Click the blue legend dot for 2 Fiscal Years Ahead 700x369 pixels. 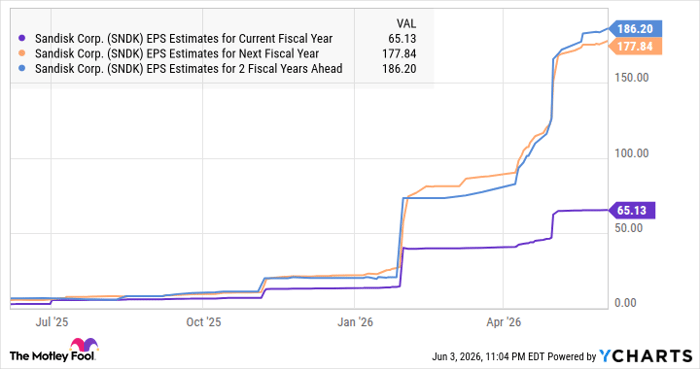click(21, 69)
